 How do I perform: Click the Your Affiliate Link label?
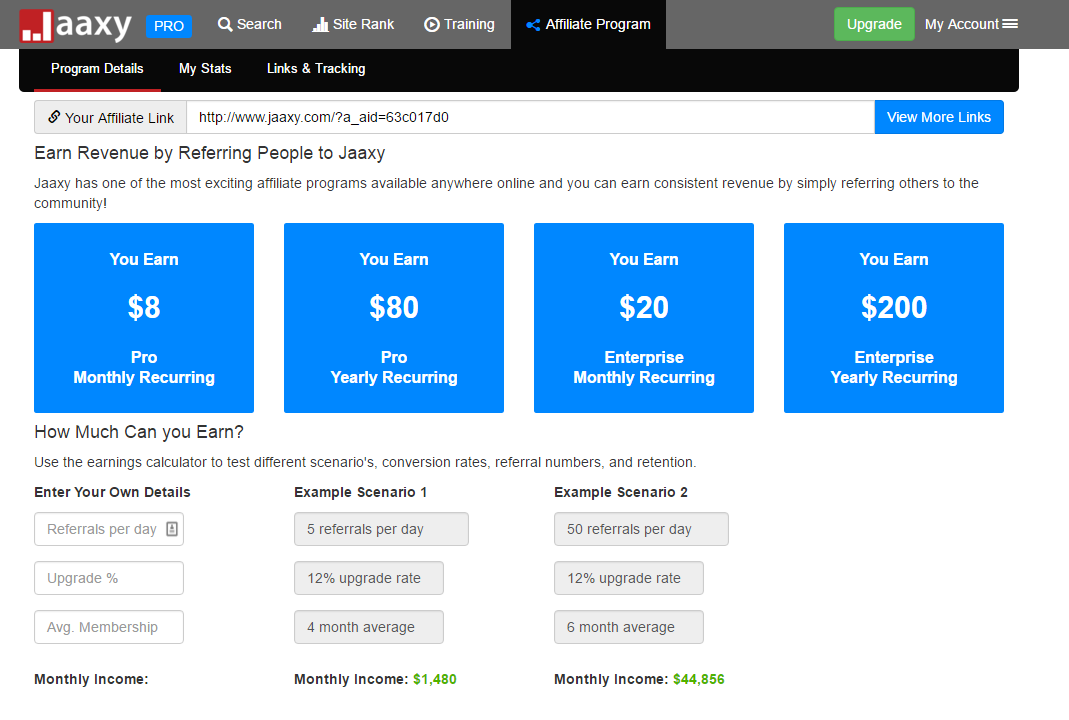click(110, 117)
